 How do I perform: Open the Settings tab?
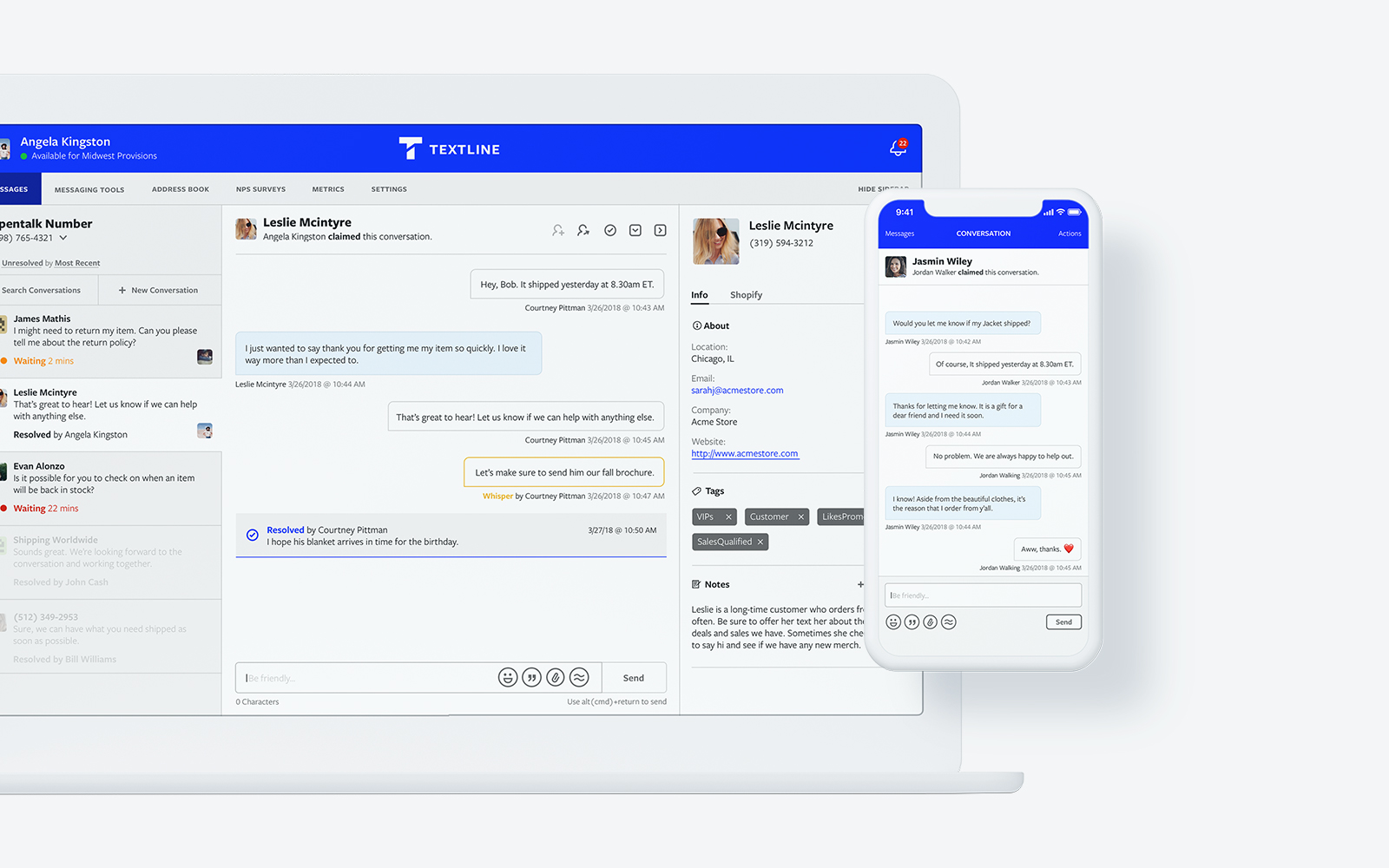(389, 189)
